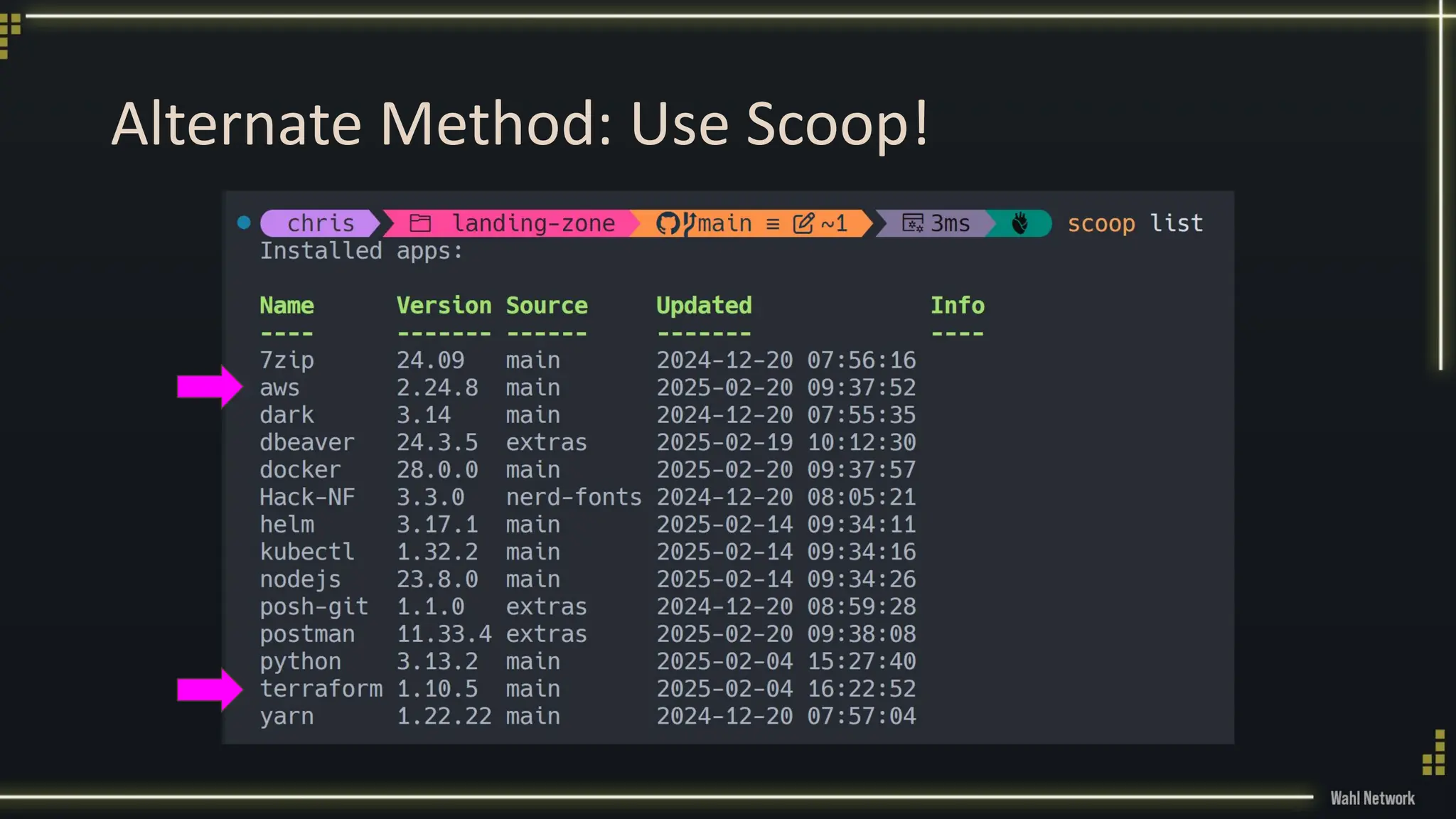
Task: Click 'extras' source in posh-git row
Action: 547,607
